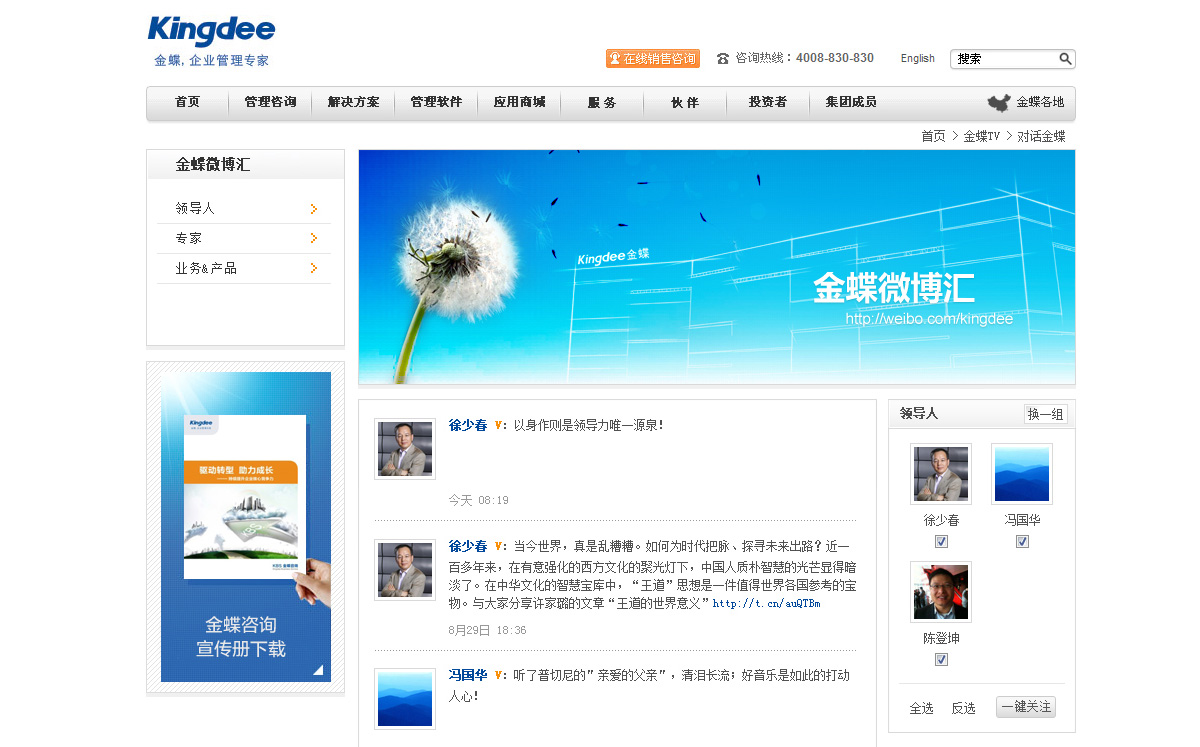Open 徐少春's photo in the 领导人 panel

[x=941, y=474]
